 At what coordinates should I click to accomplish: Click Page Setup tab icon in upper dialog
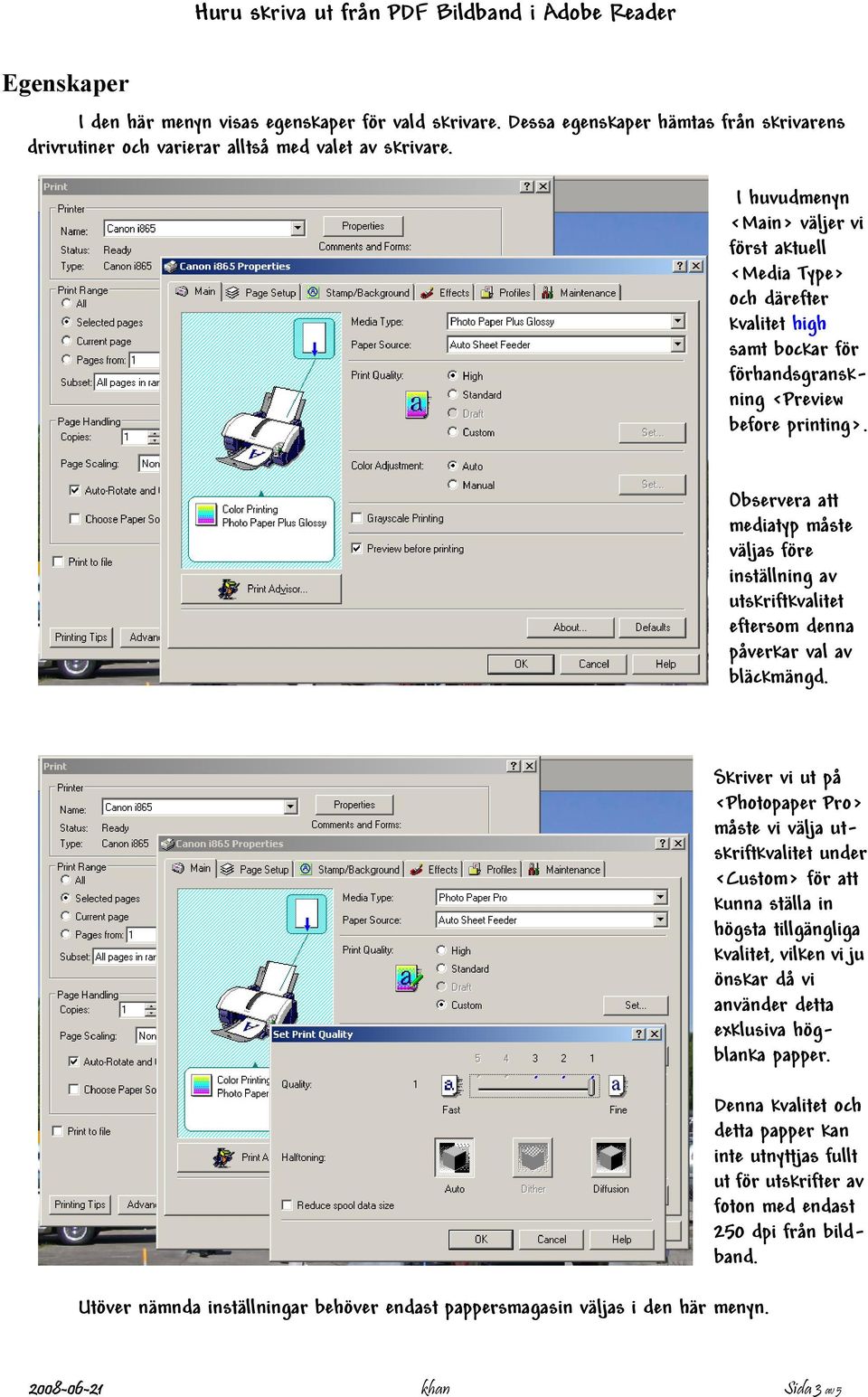[232, 292]
